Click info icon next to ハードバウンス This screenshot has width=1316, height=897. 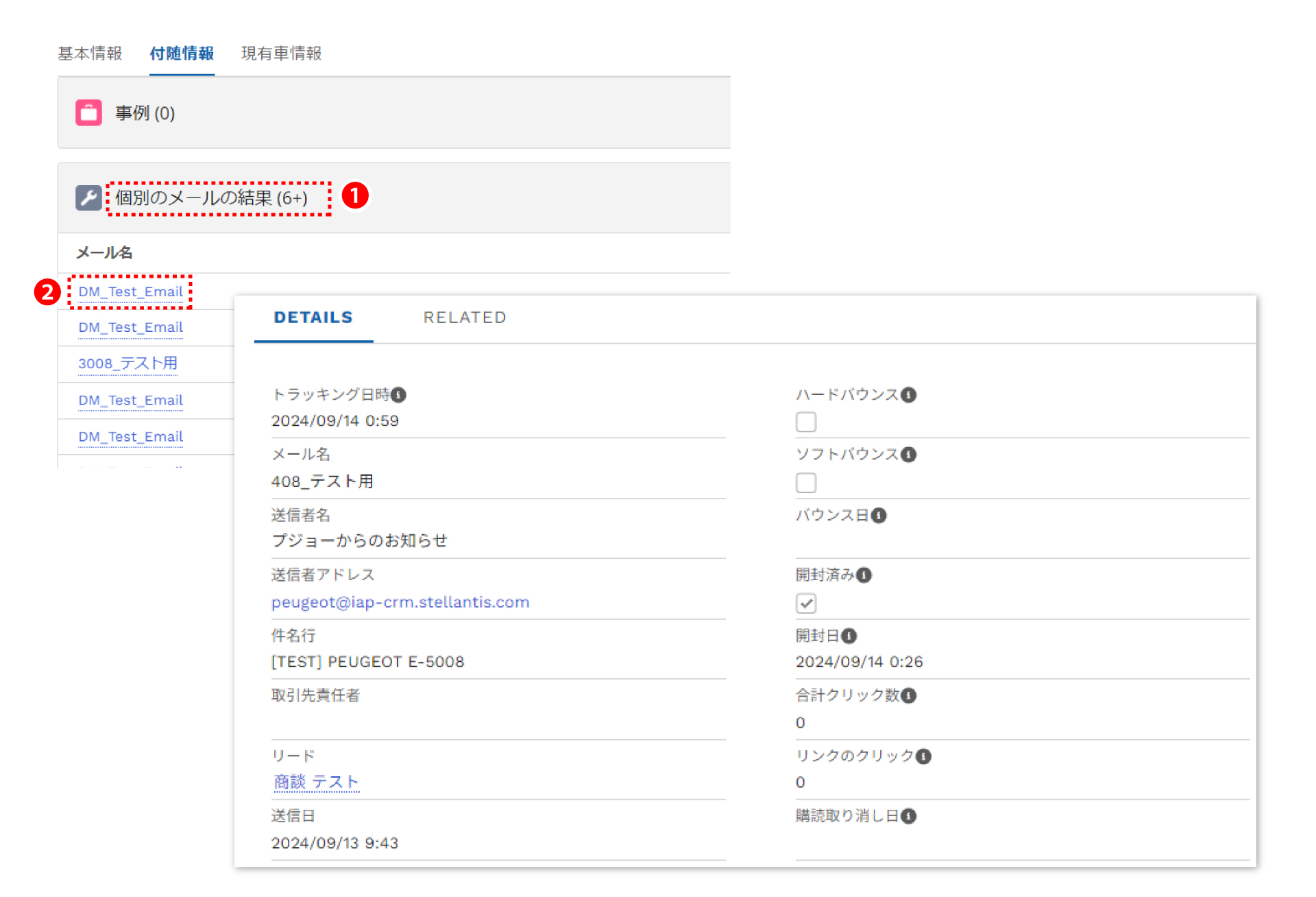[x=909, y=395]
